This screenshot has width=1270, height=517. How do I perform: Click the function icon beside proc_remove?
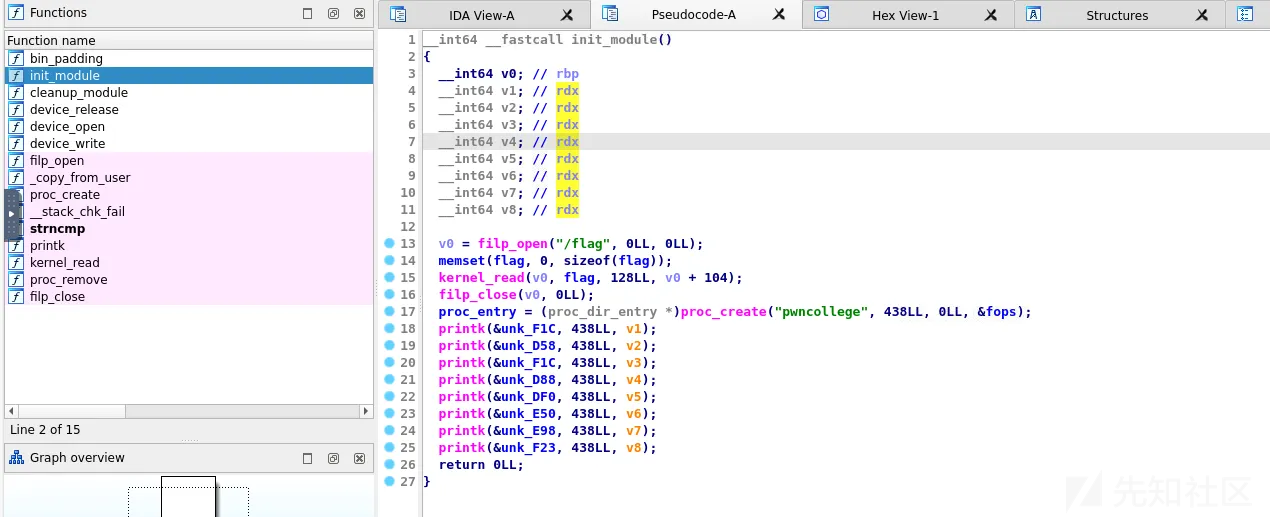pos(16,280)
